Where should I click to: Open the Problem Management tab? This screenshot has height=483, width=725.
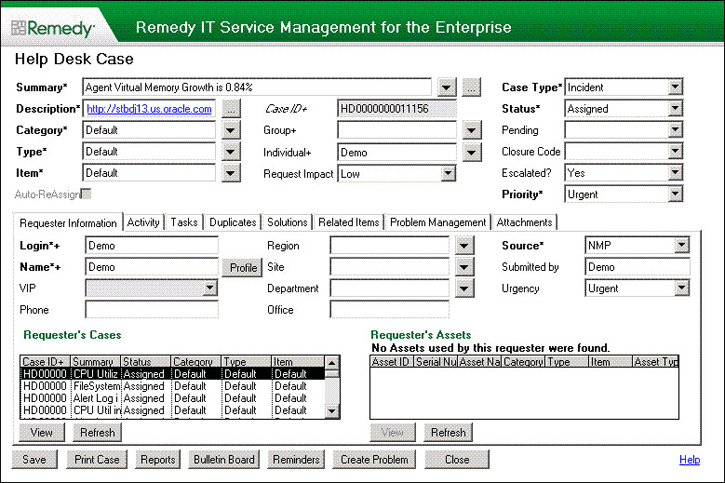pos(438,222)
